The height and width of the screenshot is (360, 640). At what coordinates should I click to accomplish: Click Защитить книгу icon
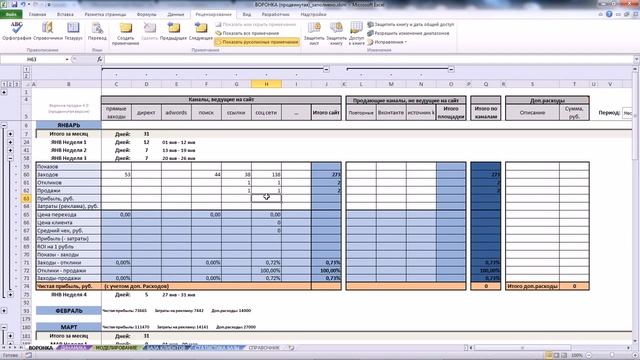[336, 33]
